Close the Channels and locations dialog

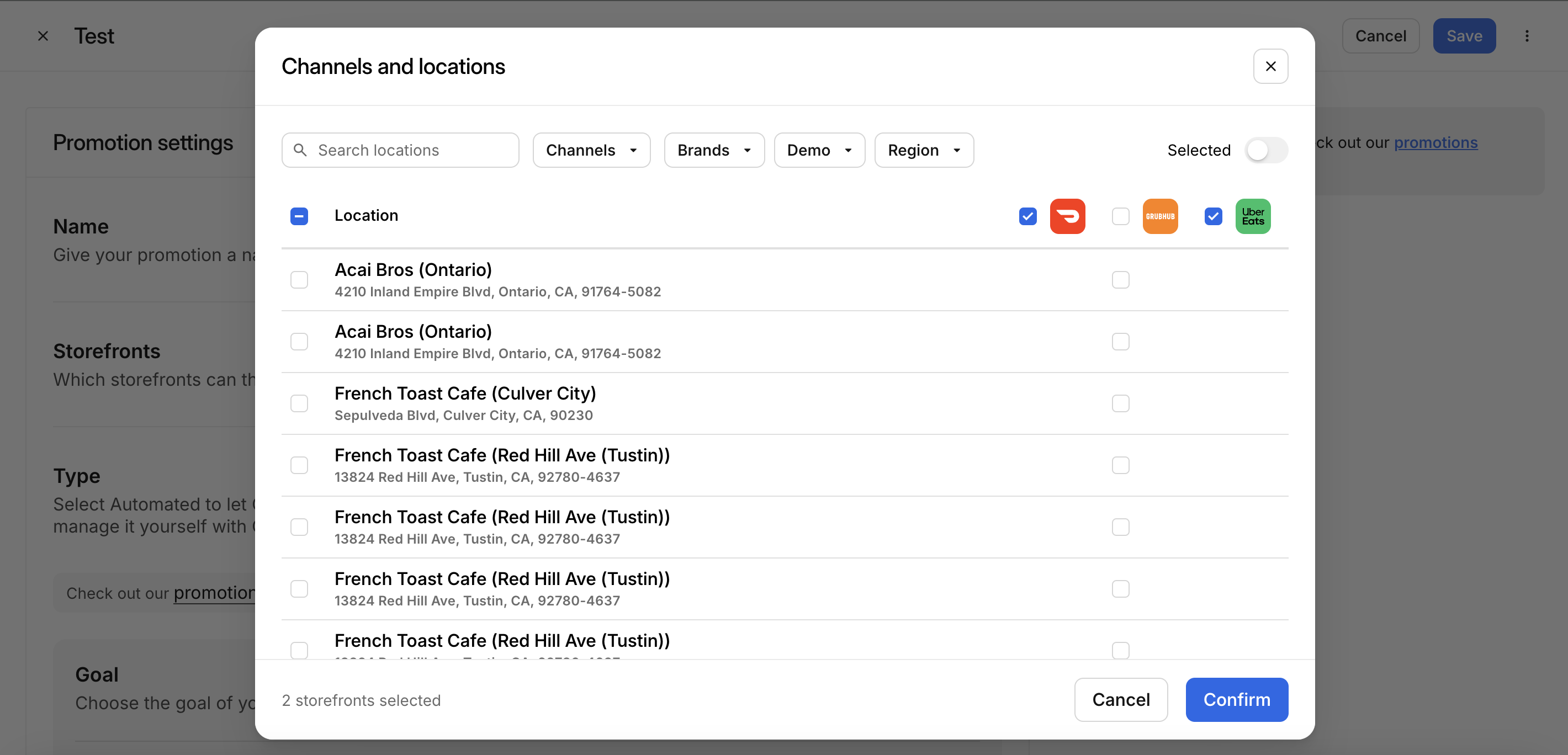(1270, 66)
